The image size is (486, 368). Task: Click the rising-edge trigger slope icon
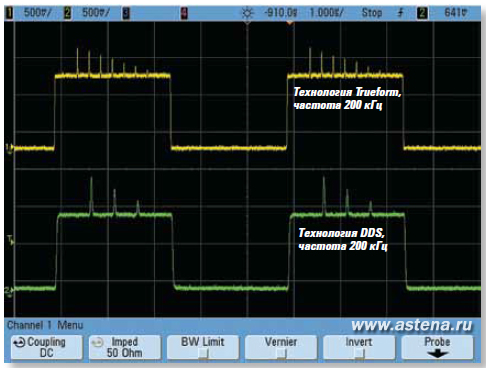(x=400, y=13)
